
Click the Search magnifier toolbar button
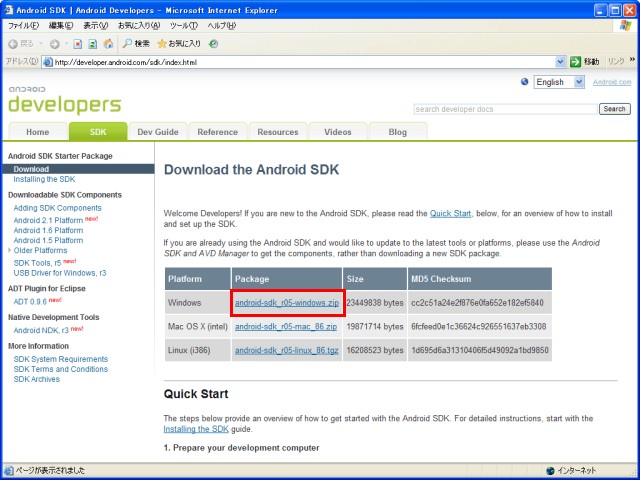pos(136,44)
